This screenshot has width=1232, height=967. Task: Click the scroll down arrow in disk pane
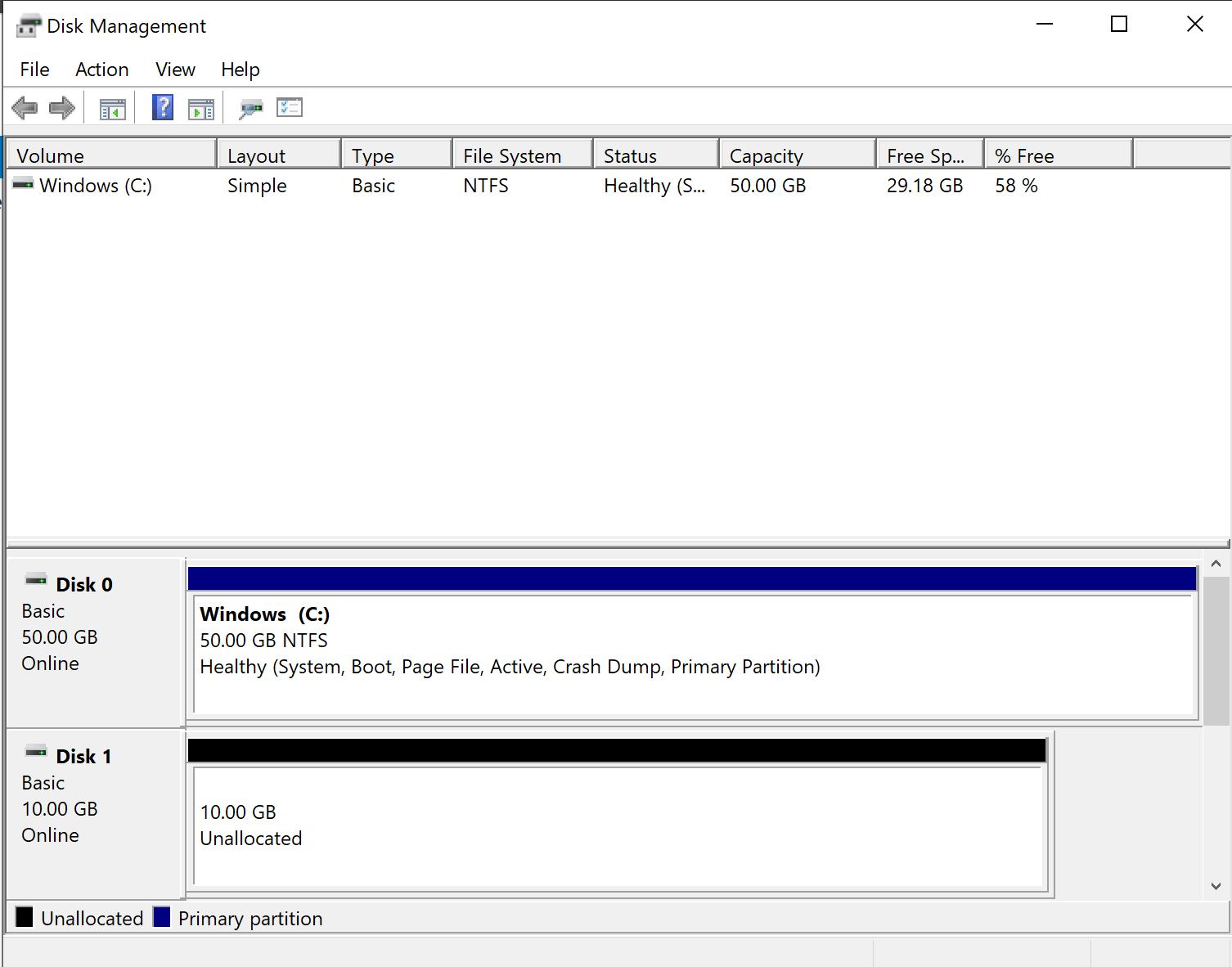(1216, 886)
